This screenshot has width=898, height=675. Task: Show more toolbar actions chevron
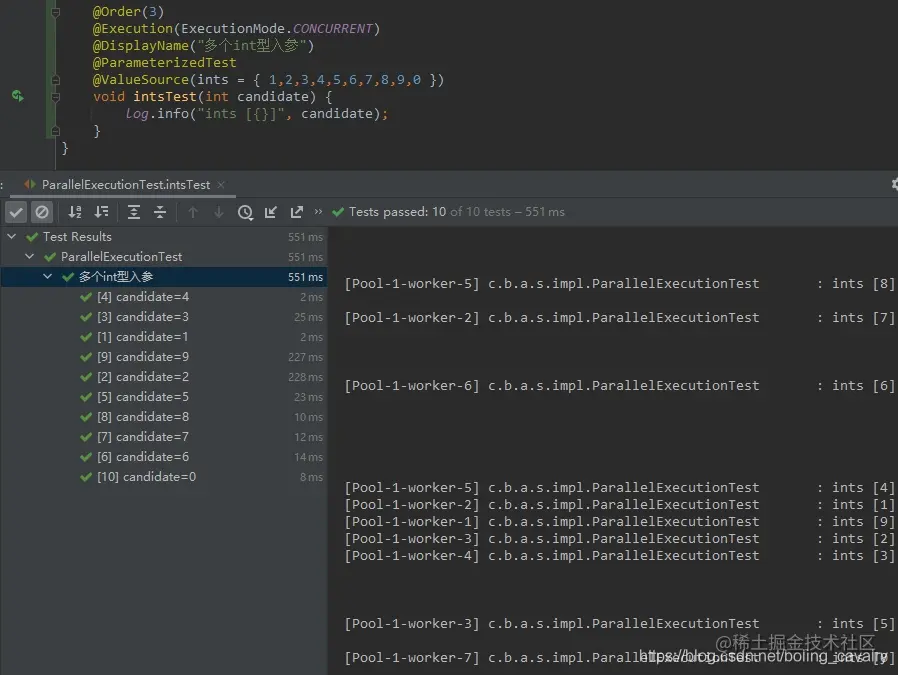[318, 212]
